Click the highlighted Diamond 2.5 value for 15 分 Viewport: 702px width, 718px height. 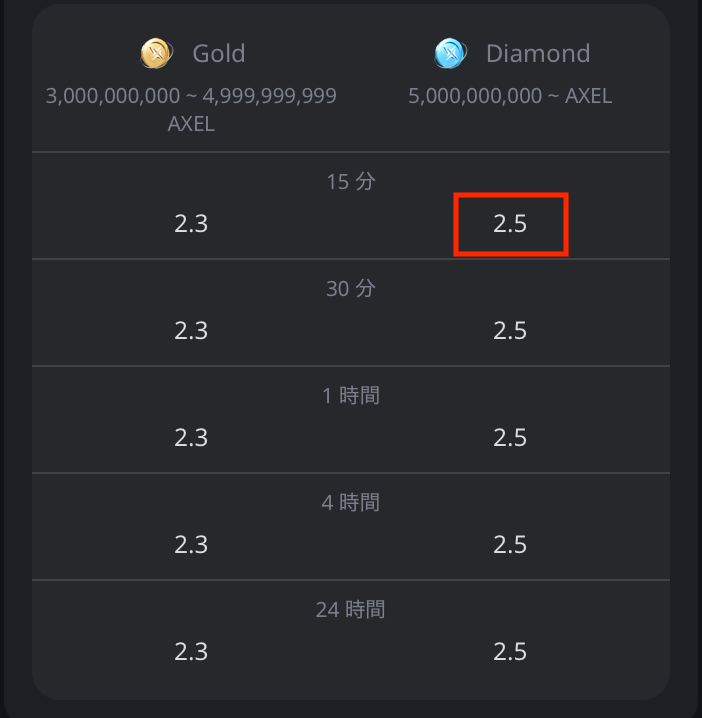[x=510, y=224]
